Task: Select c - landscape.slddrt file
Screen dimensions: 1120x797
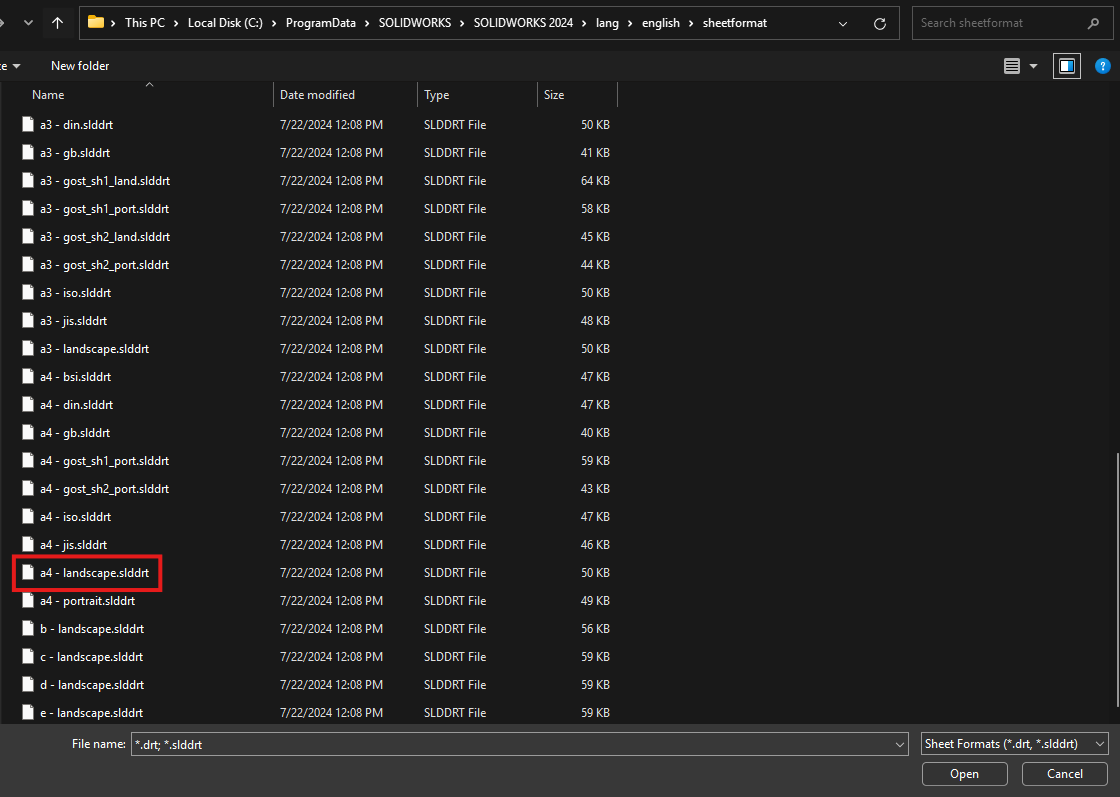Action: coord(91,656)
